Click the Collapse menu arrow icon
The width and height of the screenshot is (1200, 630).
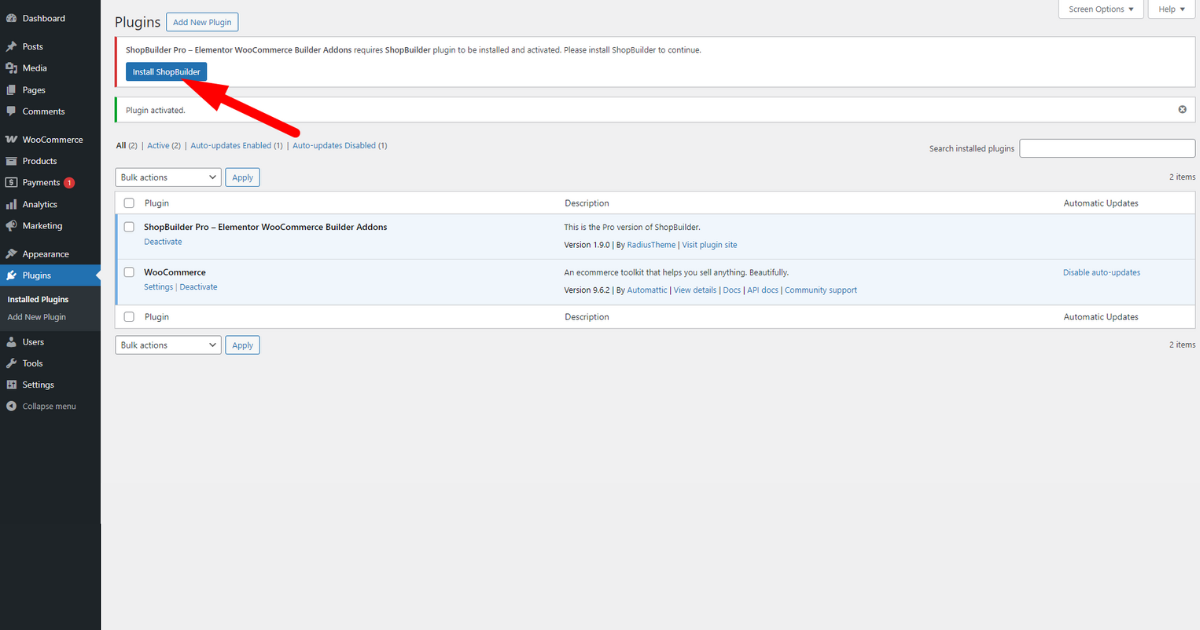click(x=11, y=406)
